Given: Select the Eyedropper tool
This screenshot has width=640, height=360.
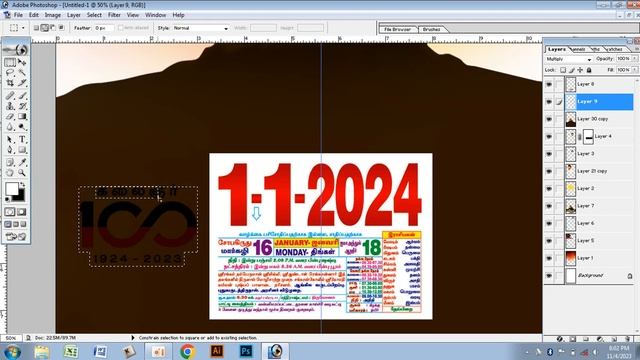Looking at the screenshot, I should pyautogui.click(x=22, y=162).
